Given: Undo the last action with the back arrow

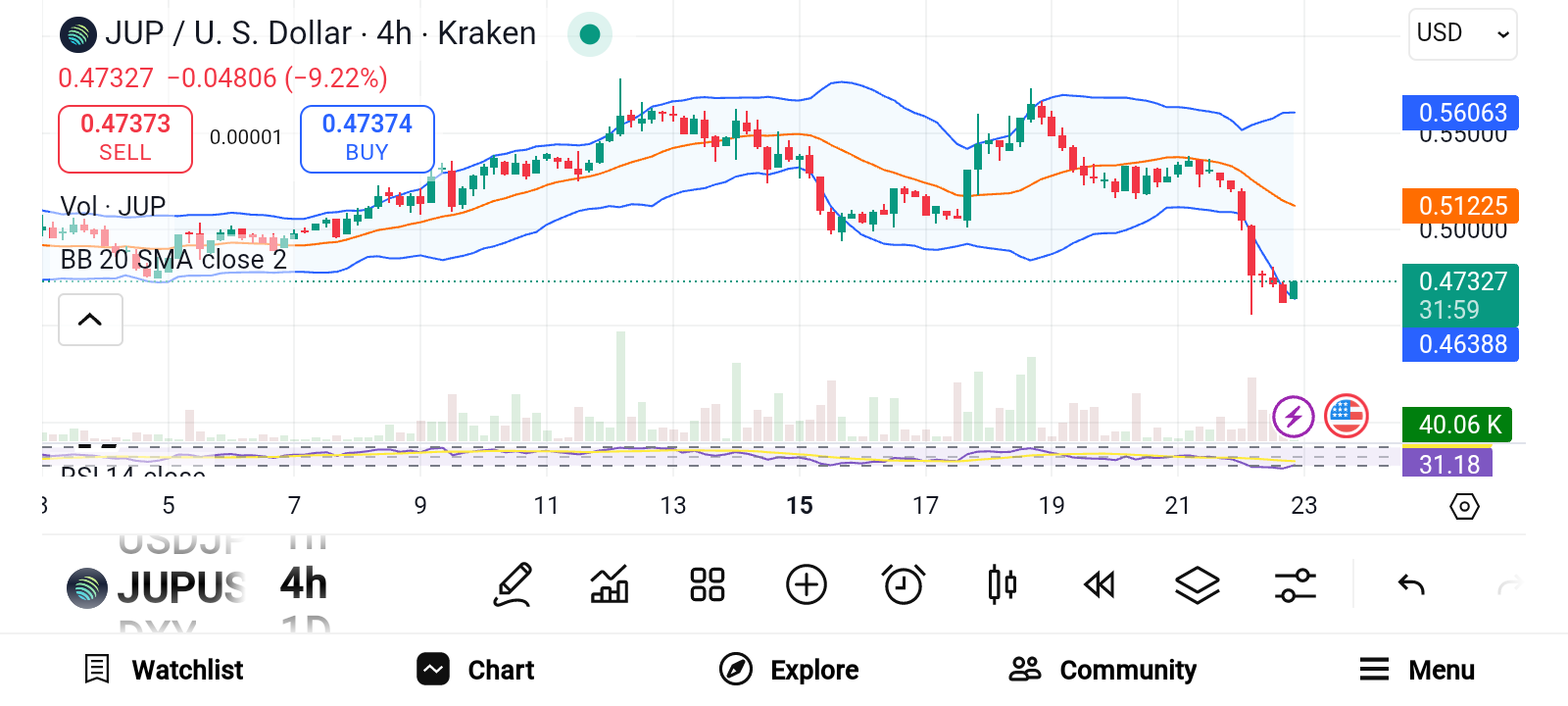Looking at the screenshot, I should 1411,585.
